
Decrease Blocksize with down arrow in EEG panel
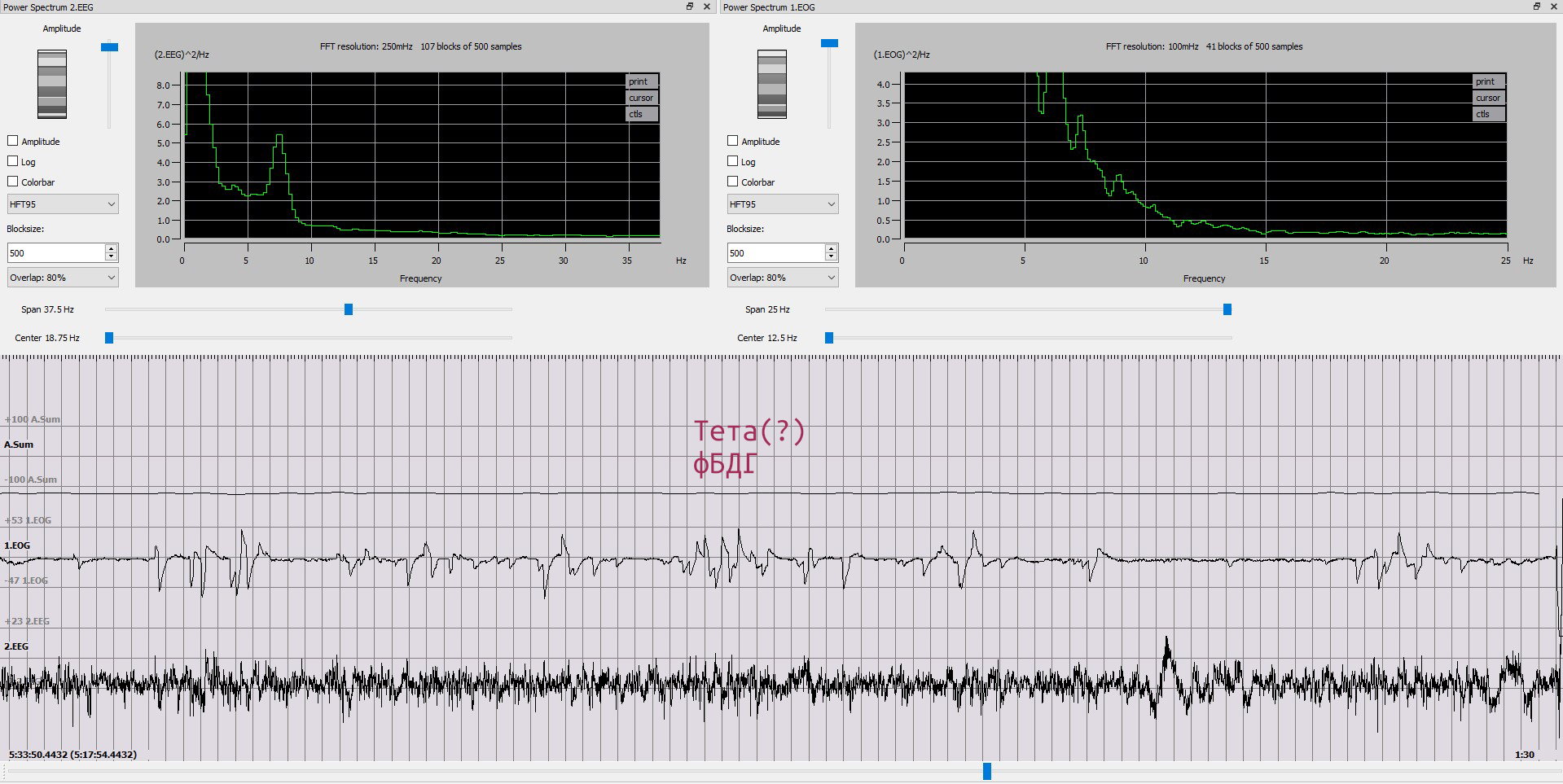pyautogui.click(x=112, y=257)
